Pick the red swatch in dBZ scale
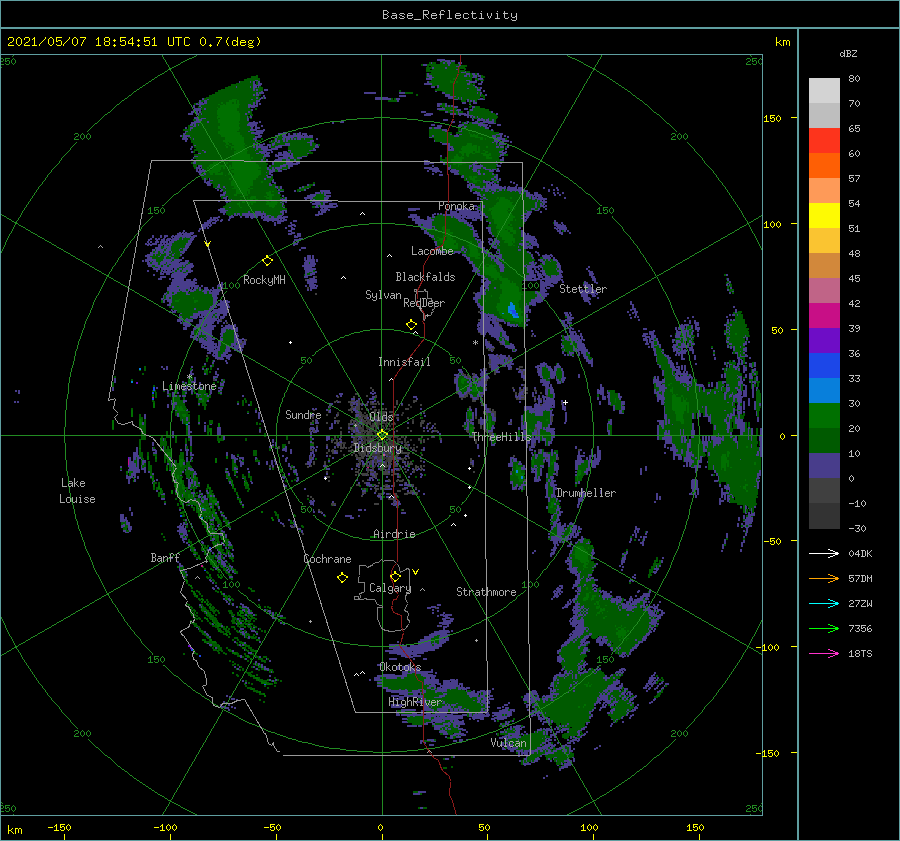This screenshot has height=841, width=900. pyautogui.click(x=824, y=141)
